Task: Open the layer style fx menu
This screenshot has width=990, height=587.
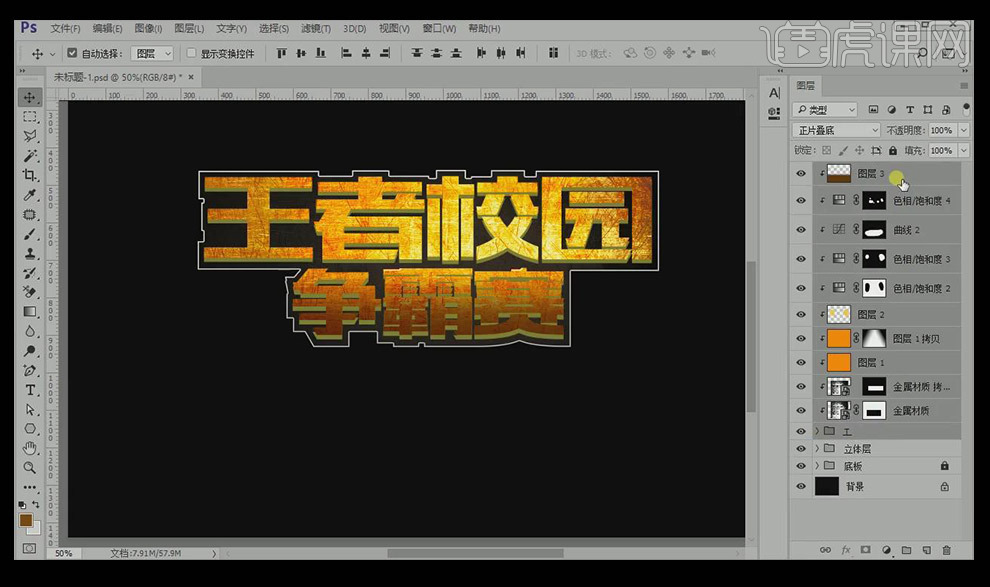Action: [845, 550]
